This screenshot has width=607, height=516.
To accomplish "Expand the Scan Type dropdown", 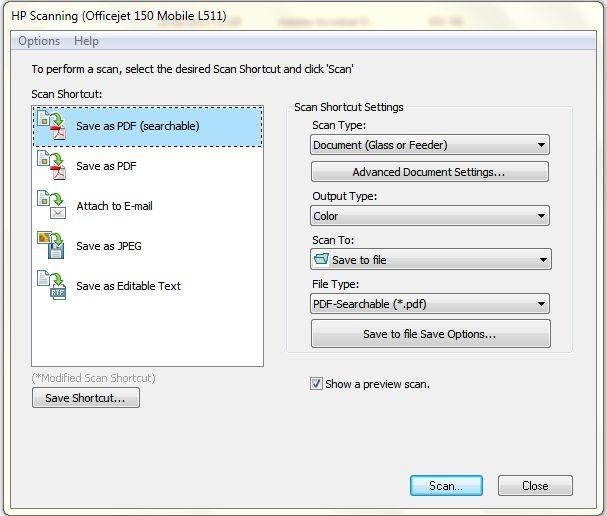I will click(541, 145).
